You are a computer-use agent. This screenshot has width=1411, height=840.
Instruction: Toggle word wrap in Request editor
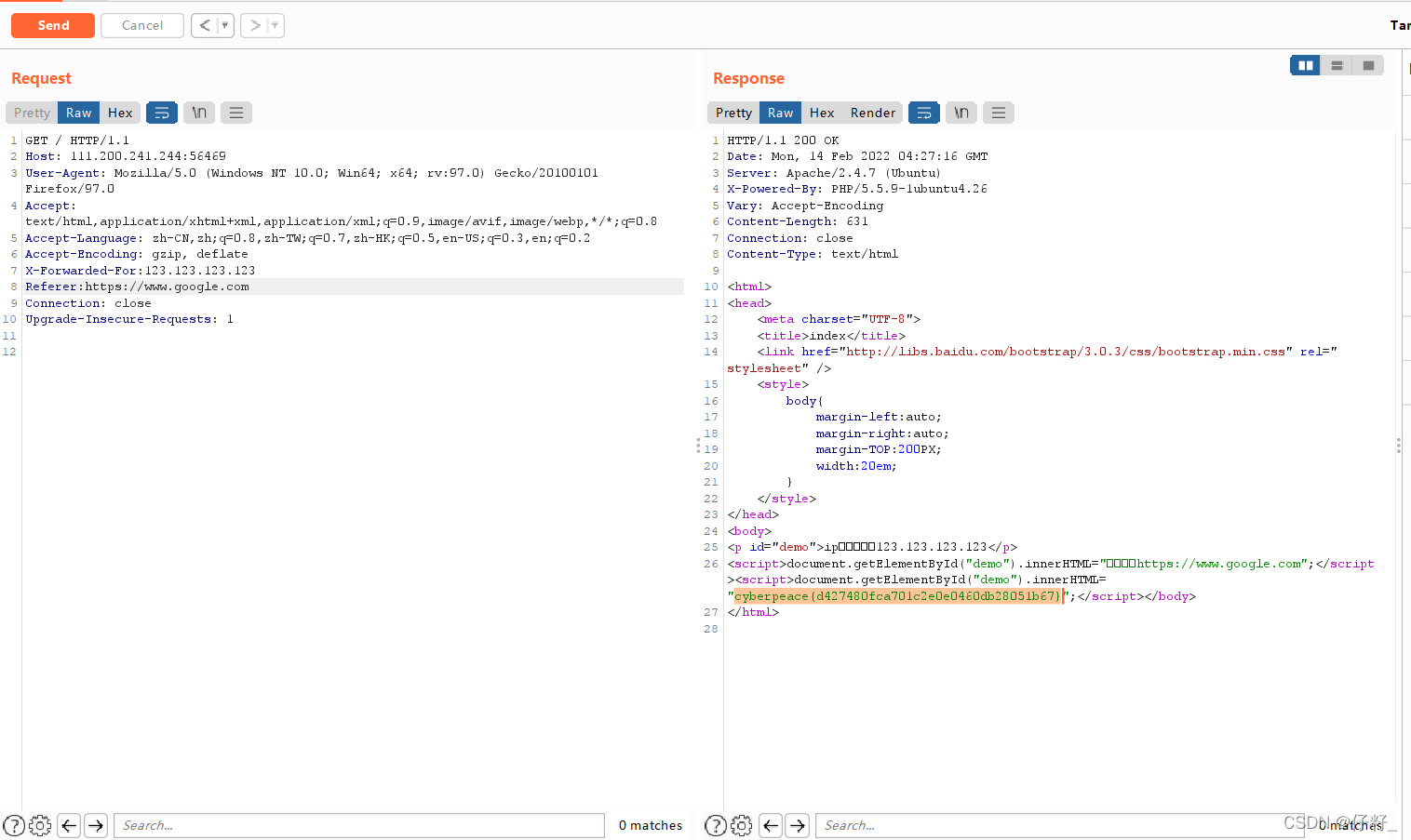(x=162, y=113)
